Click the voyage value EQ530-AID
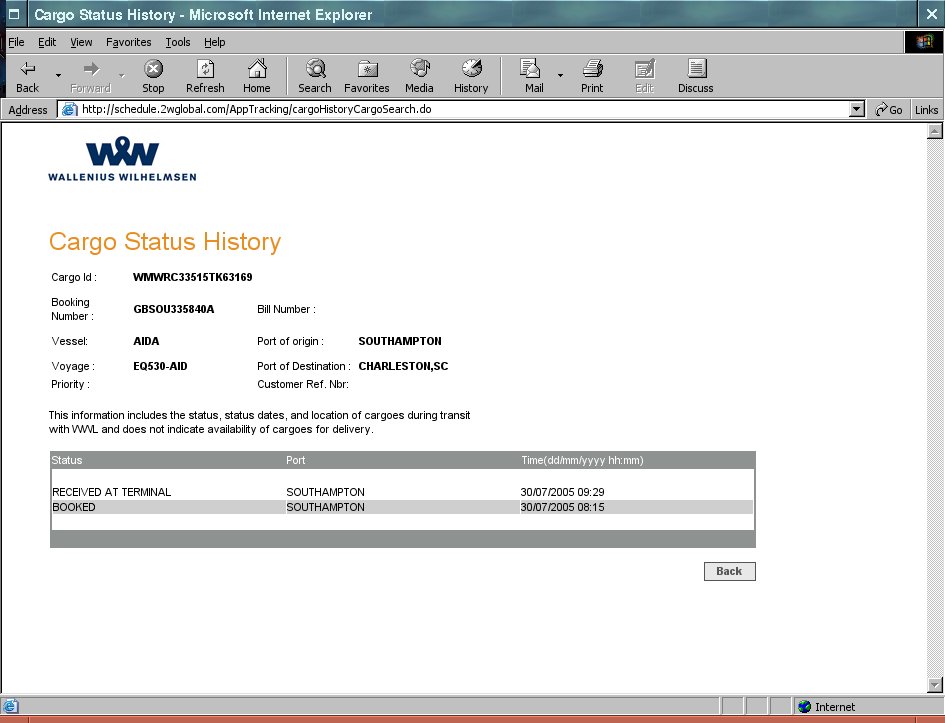Screen dimensions: 945x723 pyautogui.click(x=160, y=366)
